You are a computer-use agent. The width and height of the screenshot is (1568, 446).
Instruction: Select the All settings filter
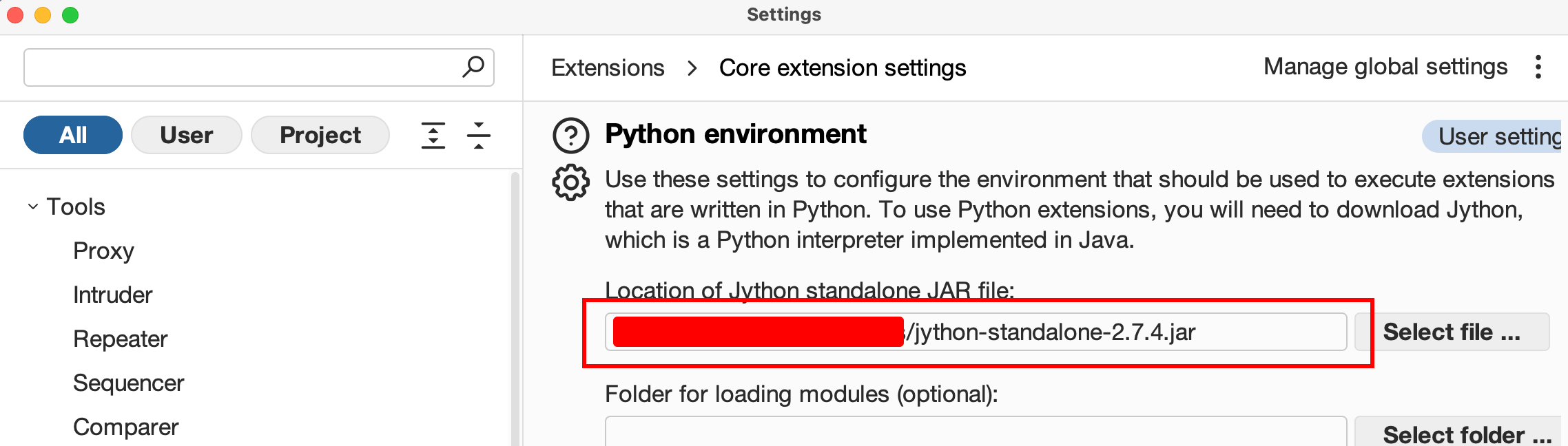coord(73,135)
